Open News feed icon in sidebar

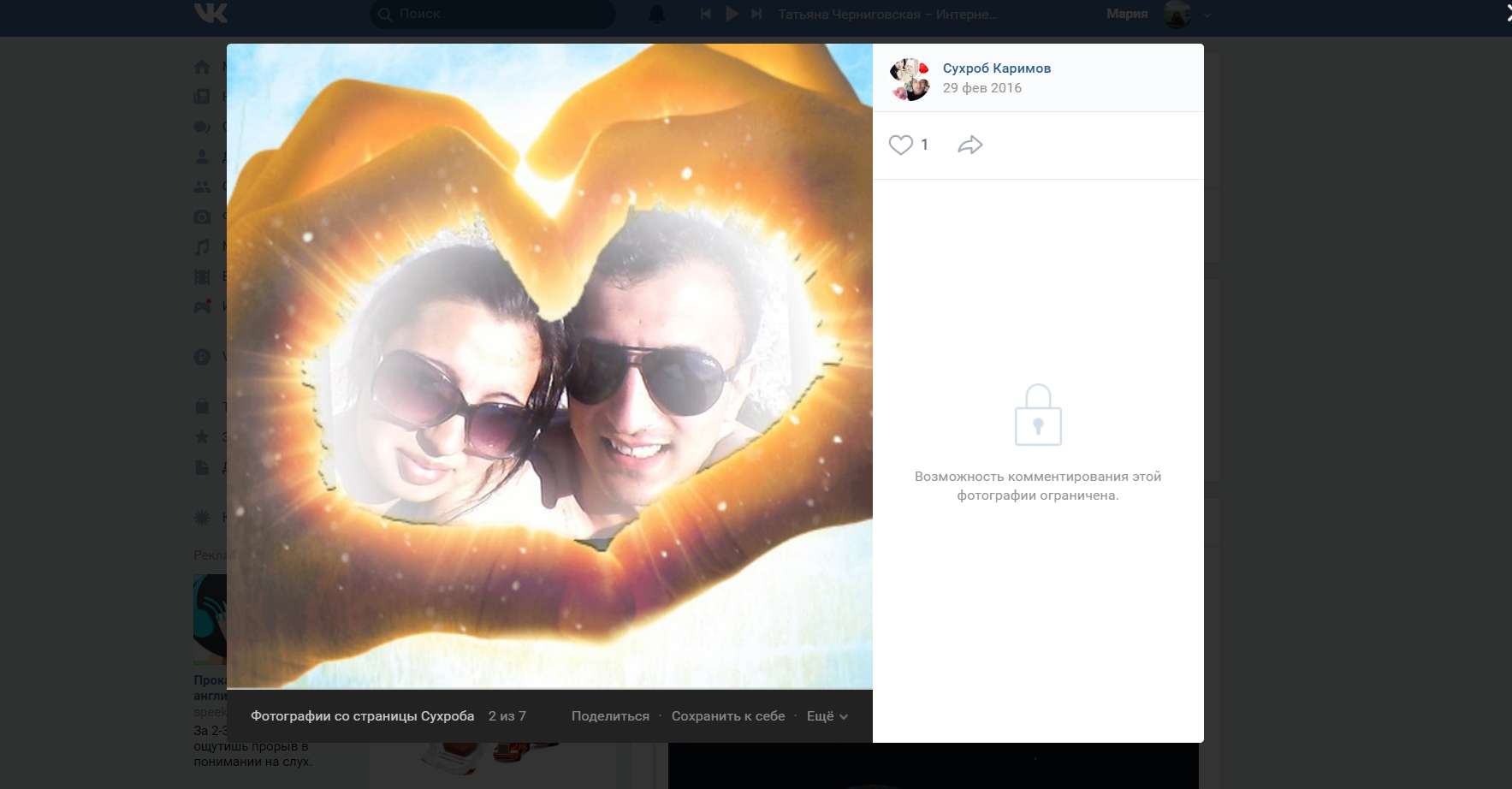click(202, 97)
